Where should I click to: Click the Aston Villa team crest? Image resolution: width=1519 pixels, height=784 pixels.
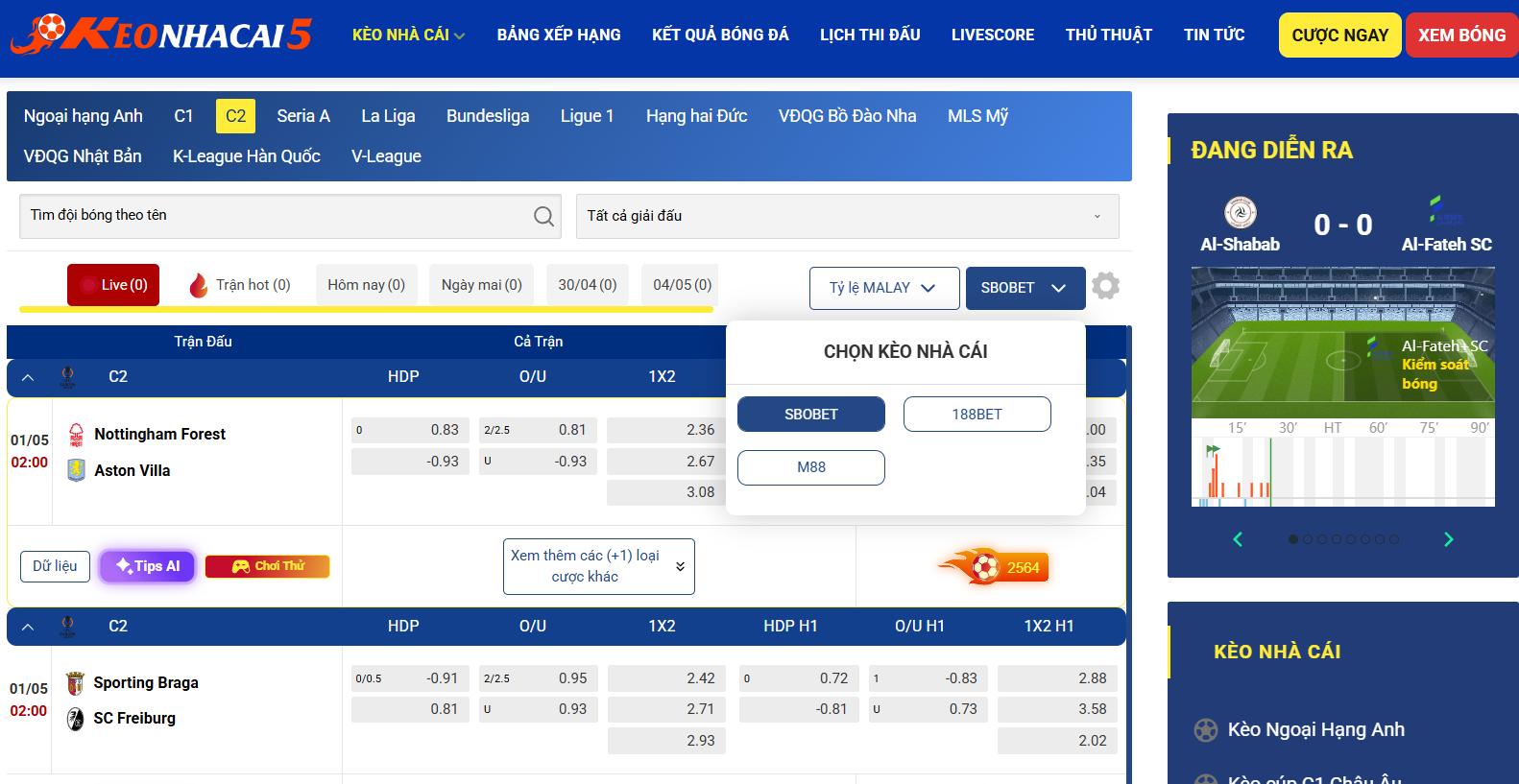point(76,470)
